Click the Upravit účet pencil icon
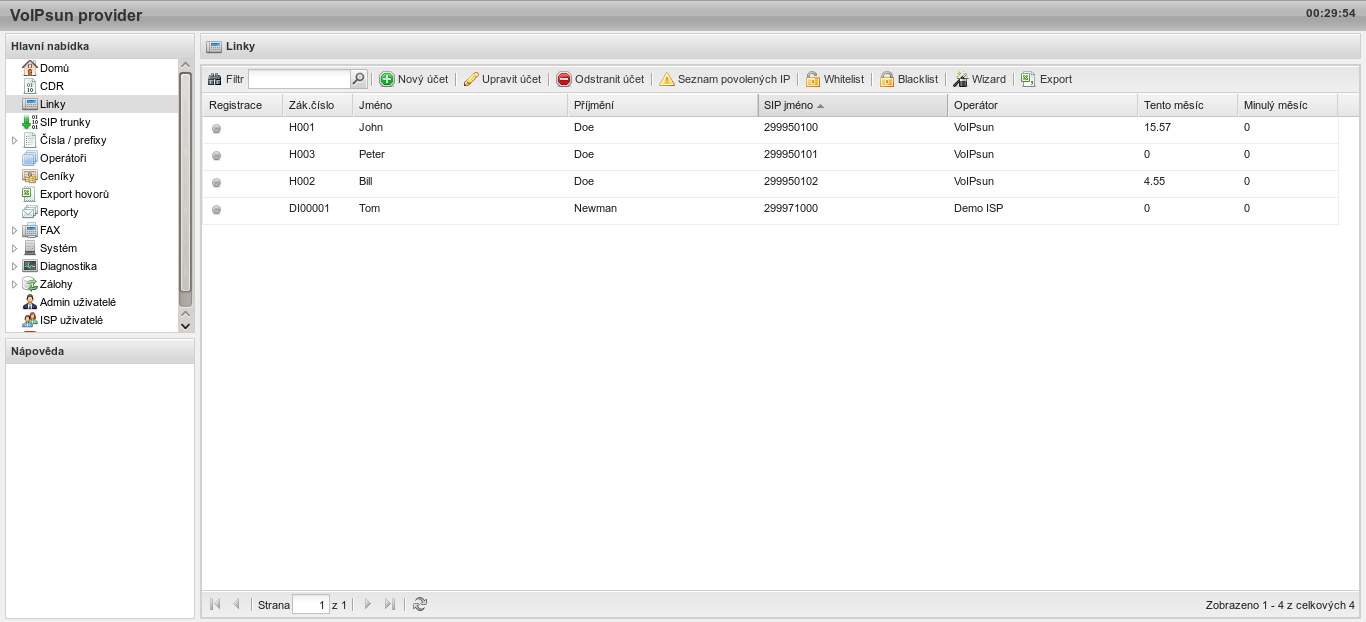 471,79
